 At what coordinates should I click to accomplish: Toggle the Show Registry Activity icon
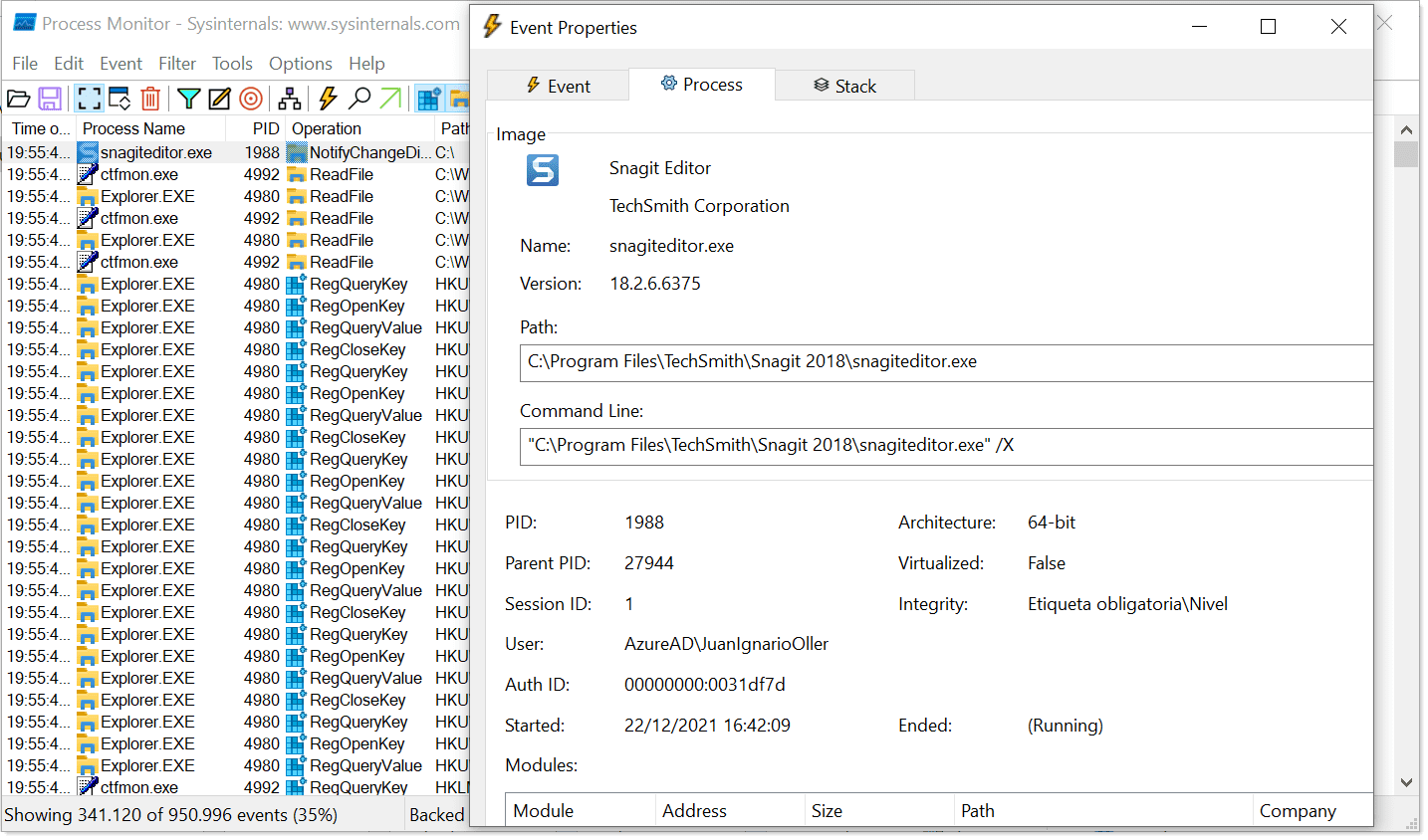(428, 99)
